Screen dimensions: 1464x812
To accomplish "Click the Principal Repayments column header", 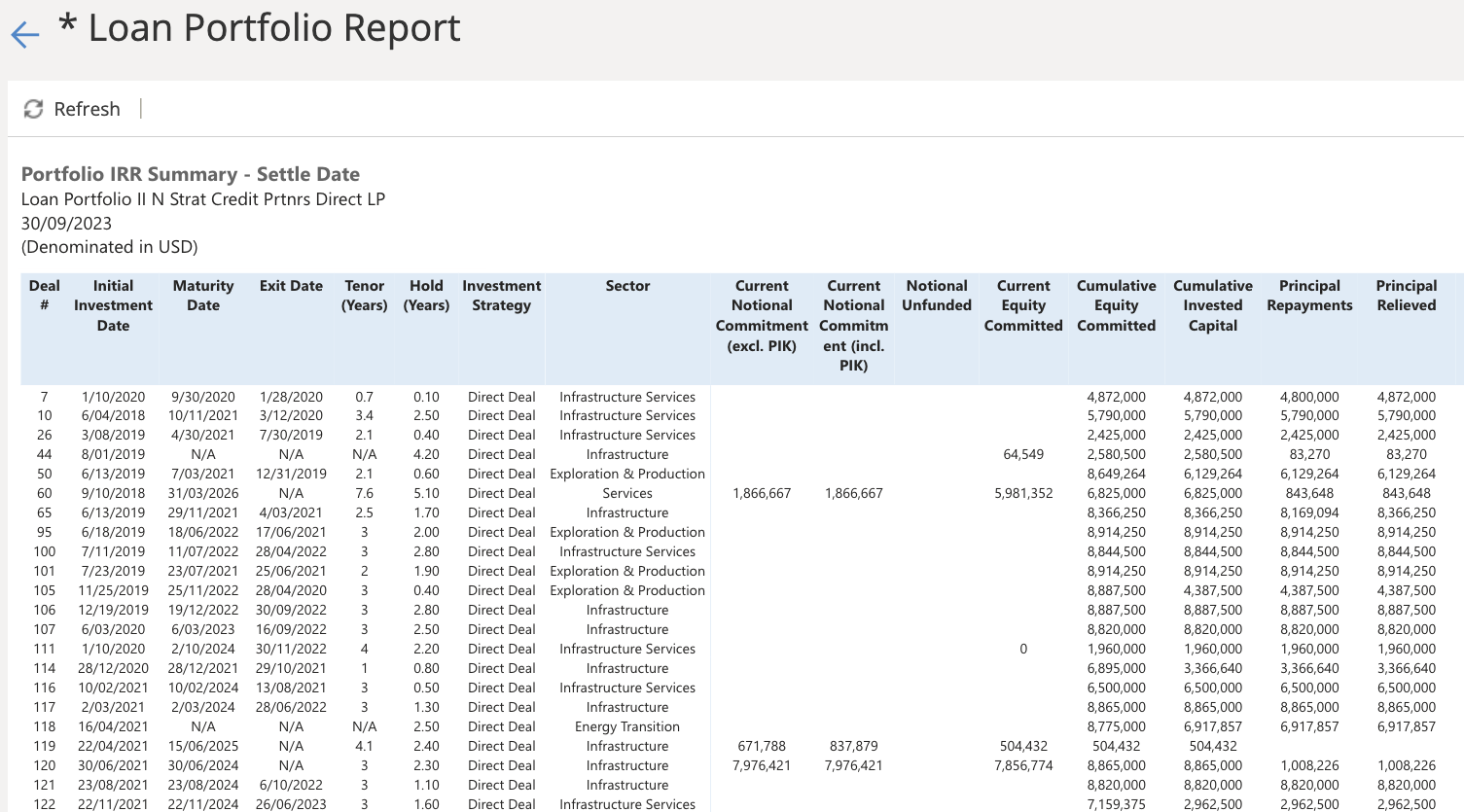I will (1309, 296).
